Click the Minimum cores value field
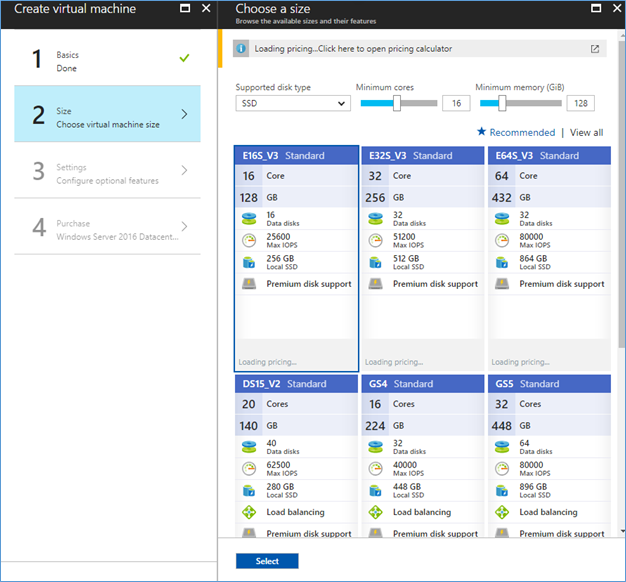 (456, 103)
